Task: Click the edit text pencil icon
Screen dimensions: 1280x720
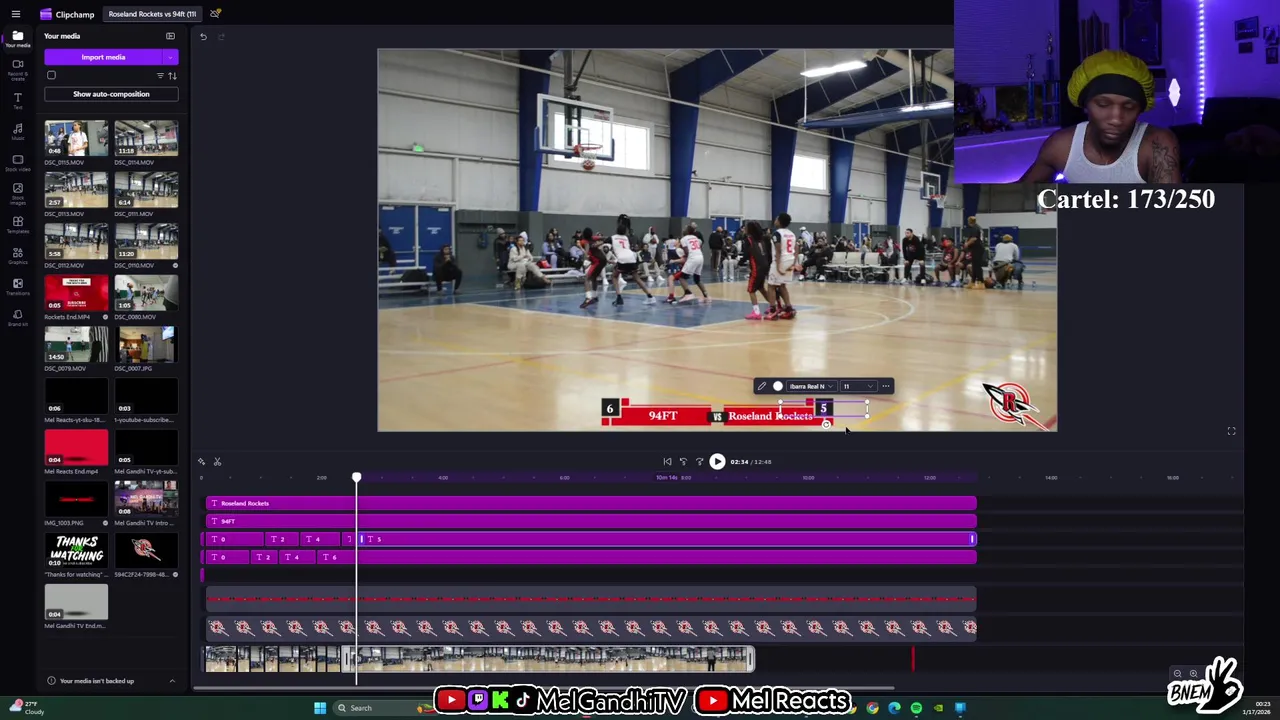Action: (x=762, y=386)
